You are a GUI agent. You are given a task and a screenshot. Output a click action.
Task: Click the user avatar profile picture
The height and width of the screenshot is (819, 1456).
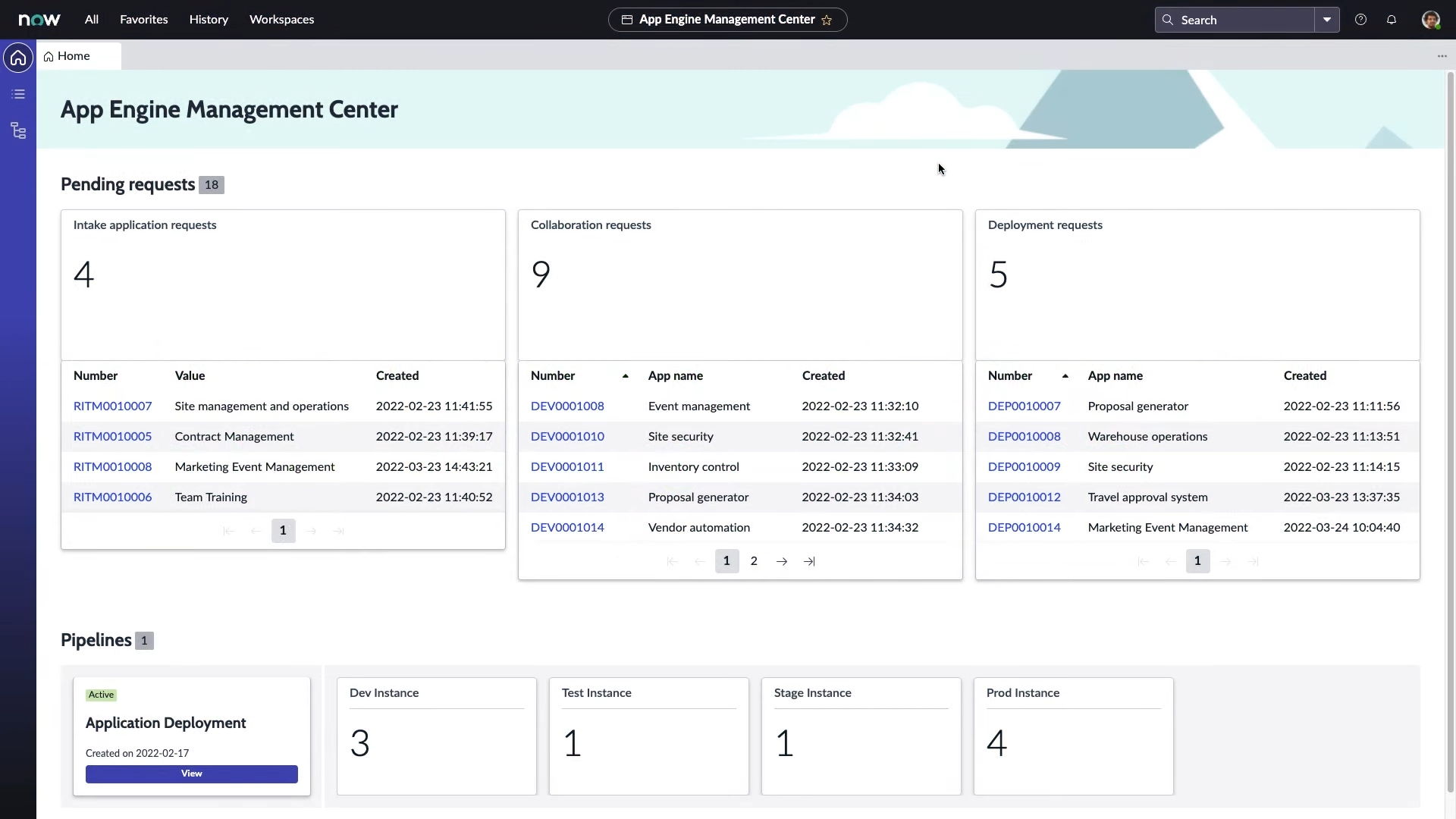pyautogui.click(x=1430, y=20)
